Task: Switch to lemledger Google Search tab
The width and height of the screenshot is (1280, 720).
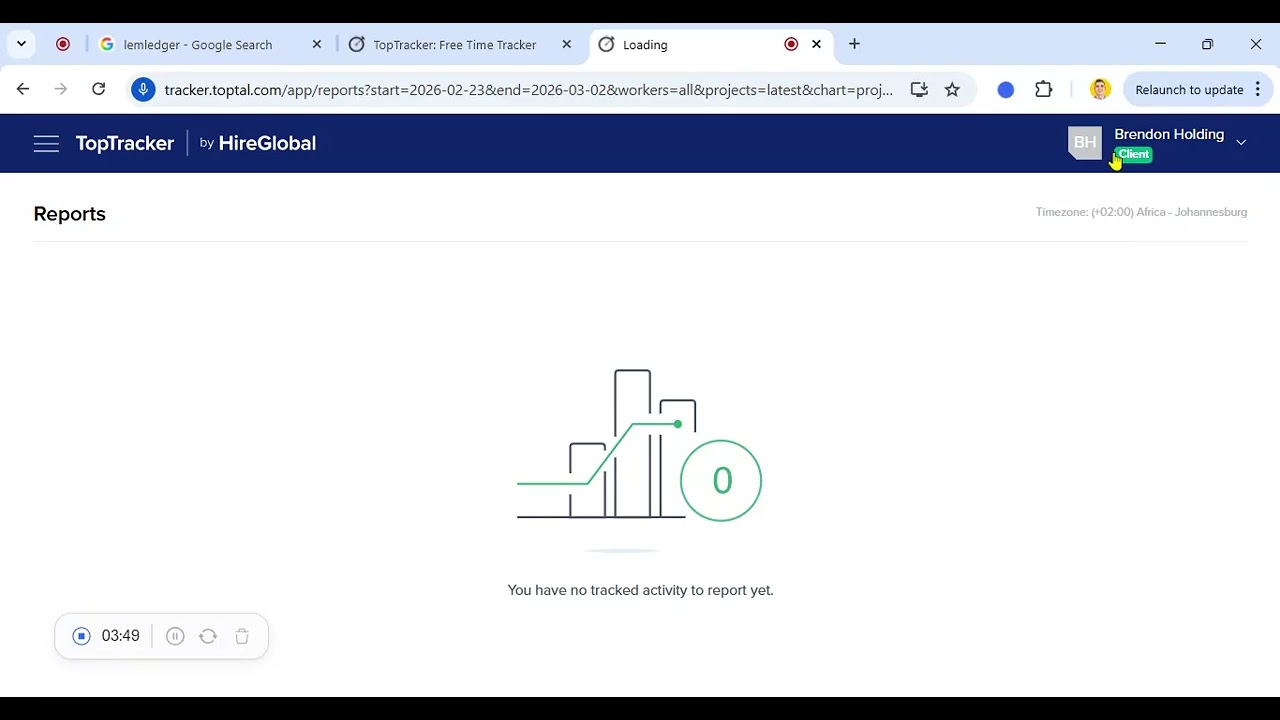Action: (x=198, y=45)
